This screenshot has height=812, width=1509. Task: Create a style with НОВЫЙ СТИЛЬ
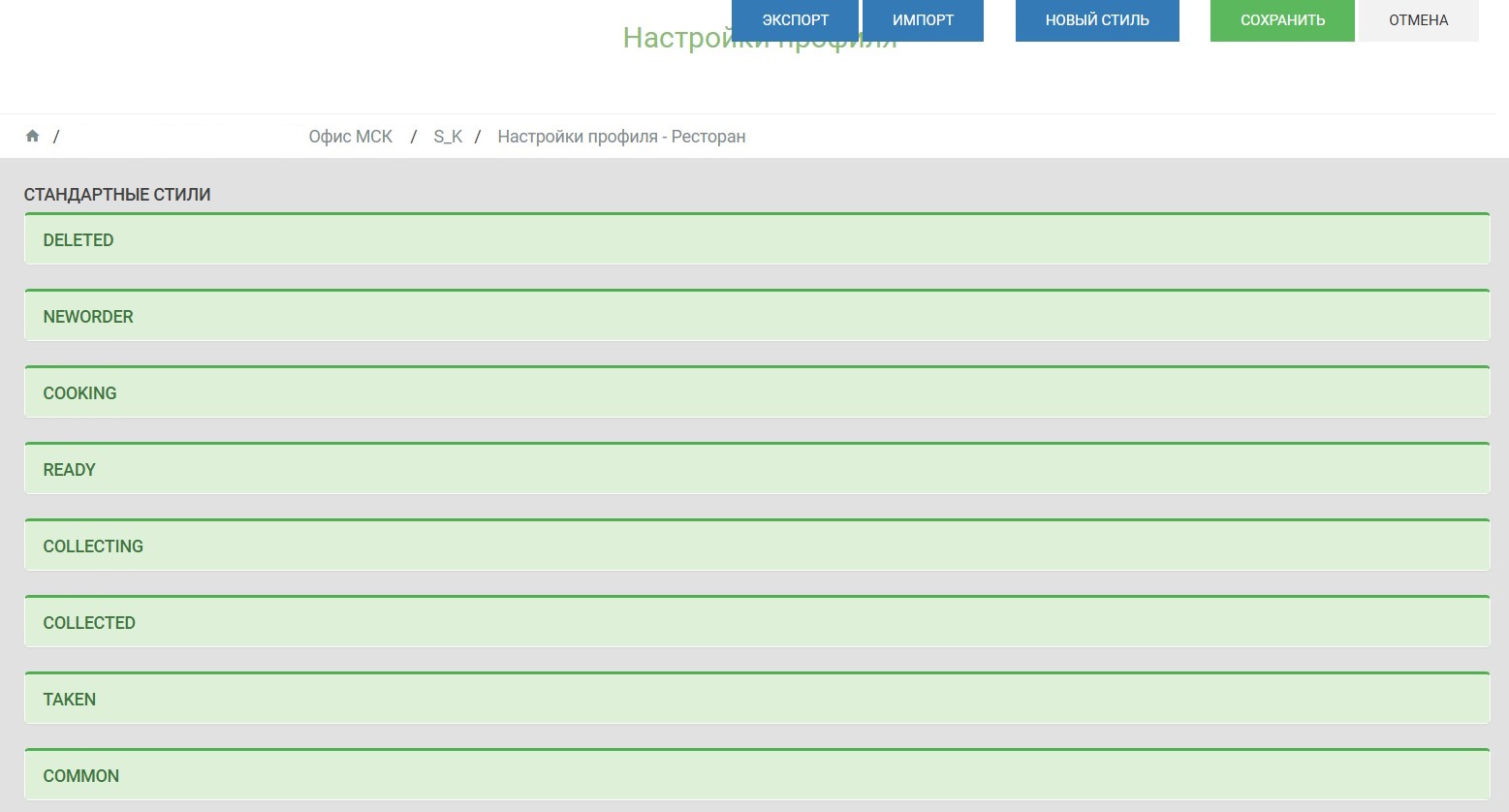click(x=1096, y=20)
